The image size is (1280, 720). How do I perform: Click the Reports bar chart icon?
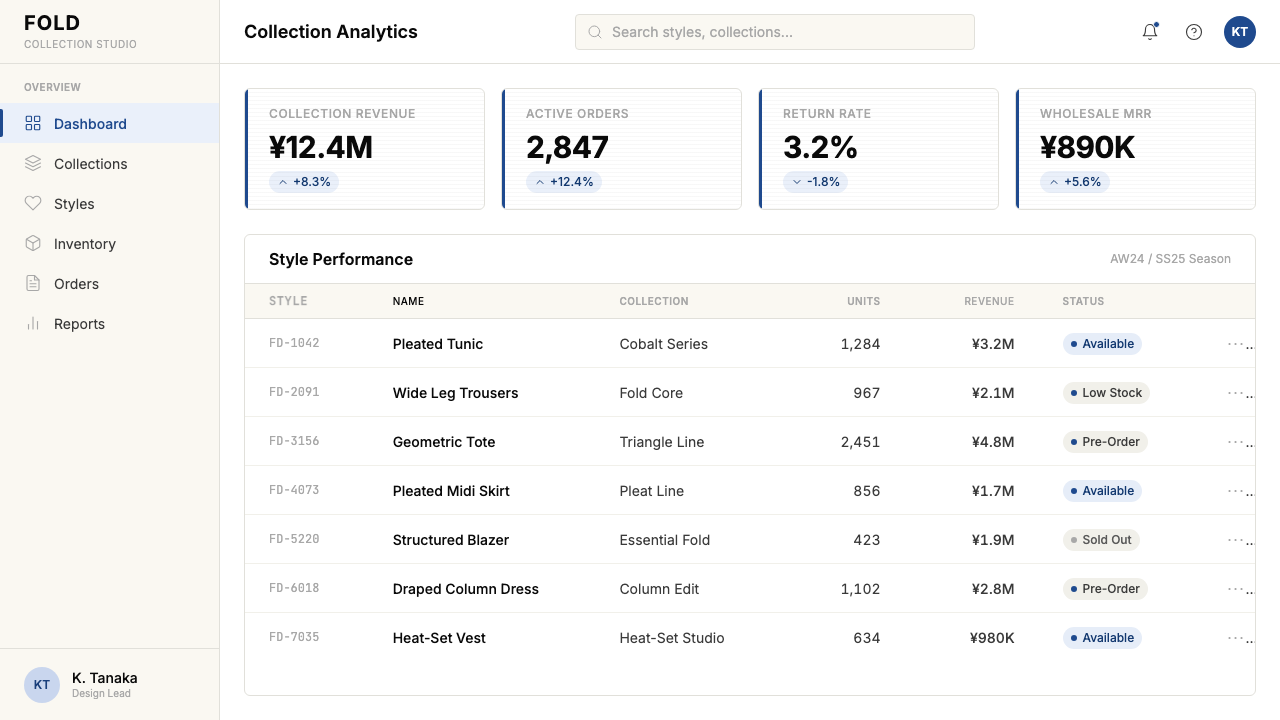tap(33, 323)
